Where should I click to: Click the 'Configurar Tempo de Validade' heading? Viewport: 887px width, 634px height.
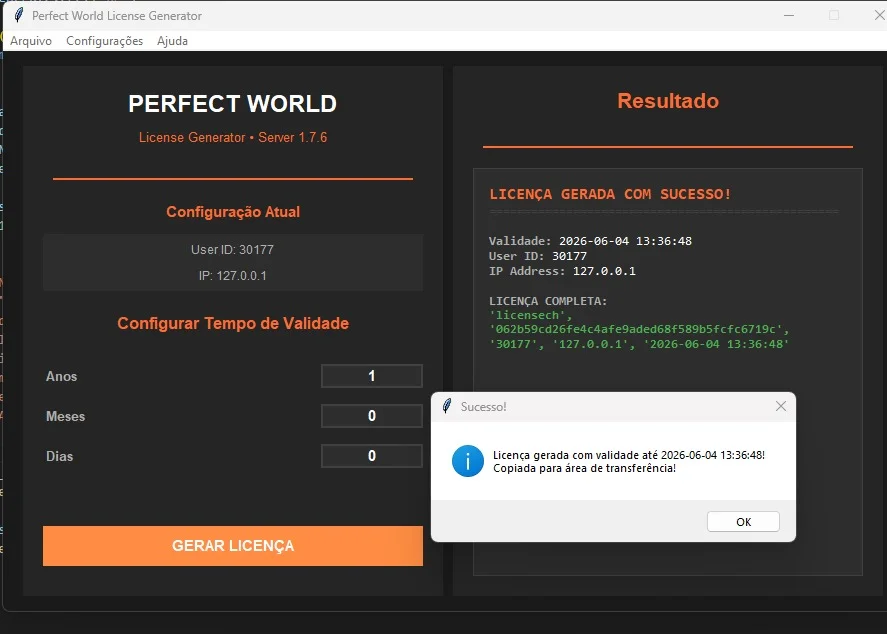coord(232,323)
